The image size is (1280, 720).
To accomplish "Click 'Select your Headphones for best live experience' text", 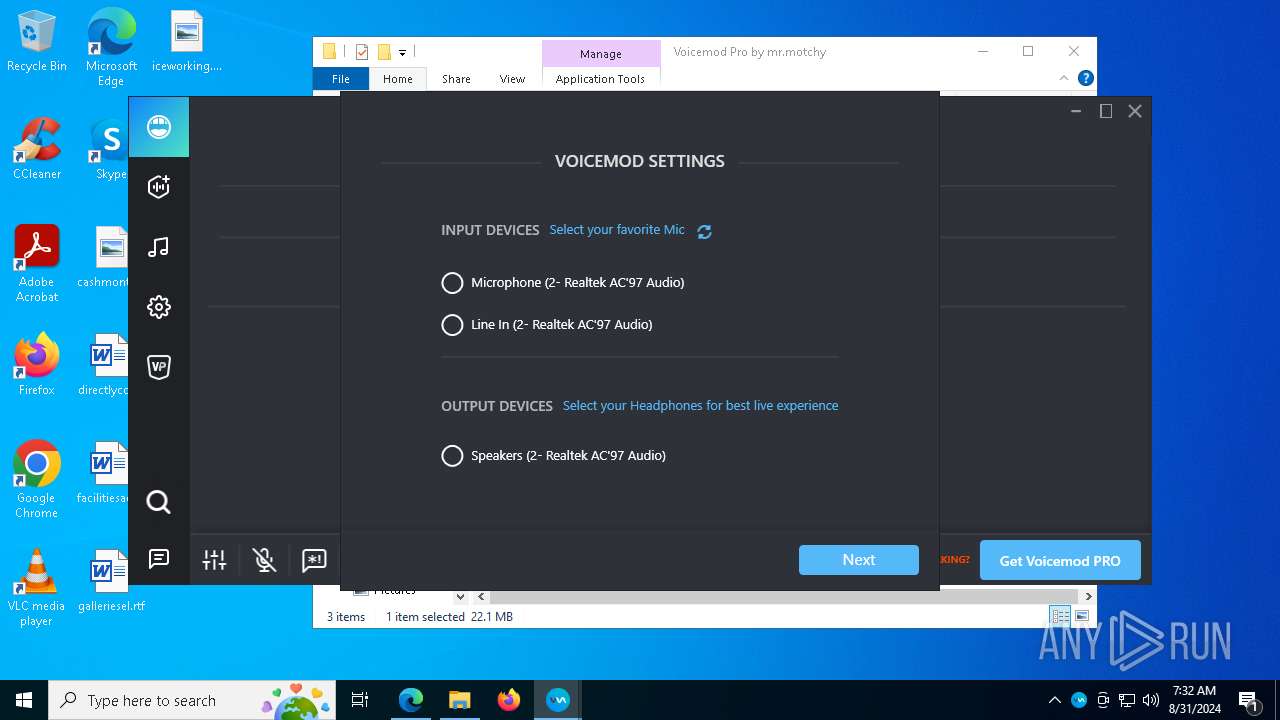I will tap(700, 406).
